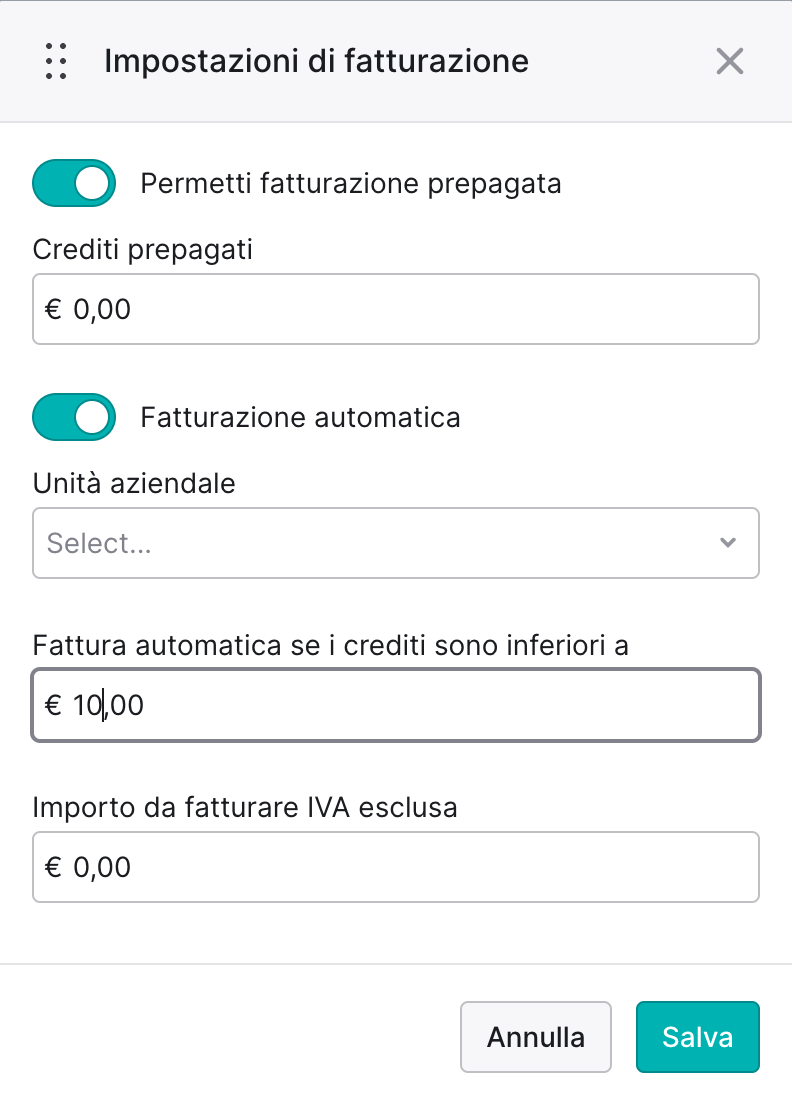Click the Impostazioni di fatturazione title

coord(316,61)
